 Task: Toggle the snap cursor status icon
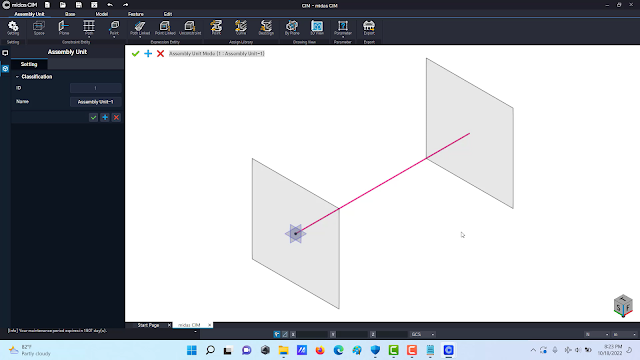click(x=277, y=334)
